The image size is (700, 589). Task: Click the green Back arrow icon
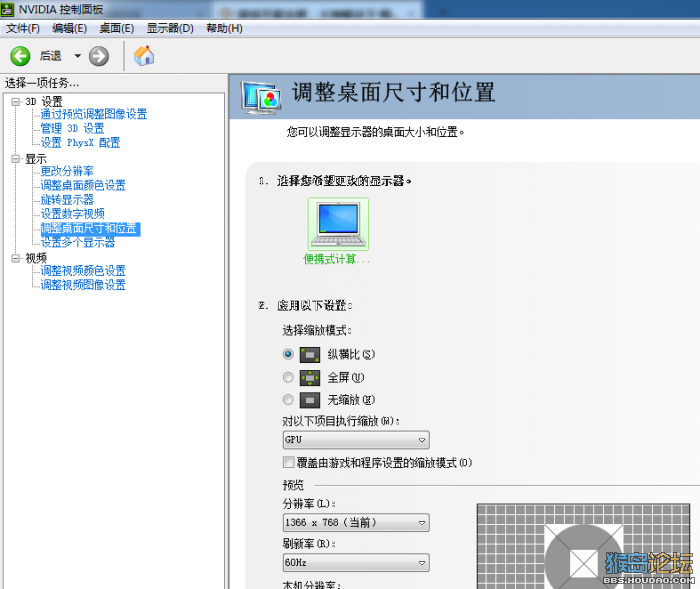click(21, 56)
